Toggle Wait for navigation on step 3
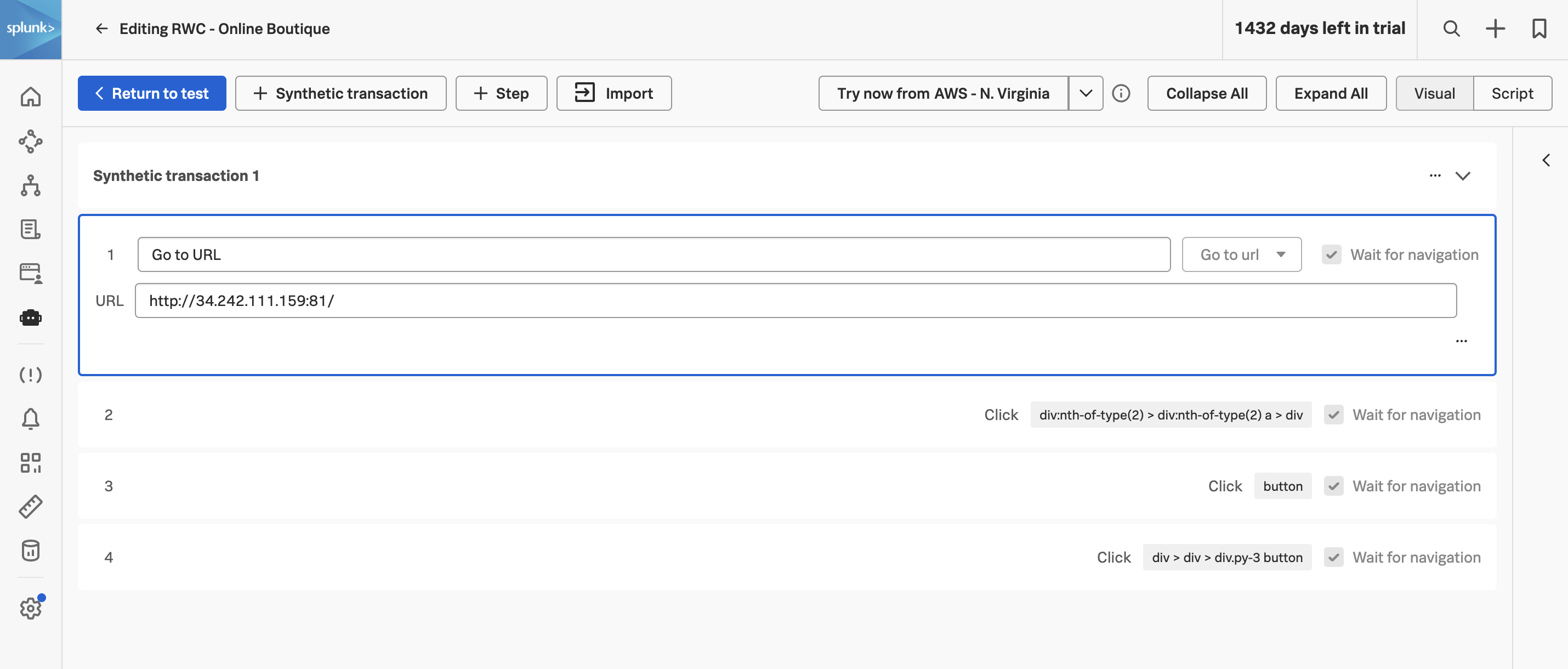The width and height of the screenshot is (1568, 669). tap(1335, 486)
